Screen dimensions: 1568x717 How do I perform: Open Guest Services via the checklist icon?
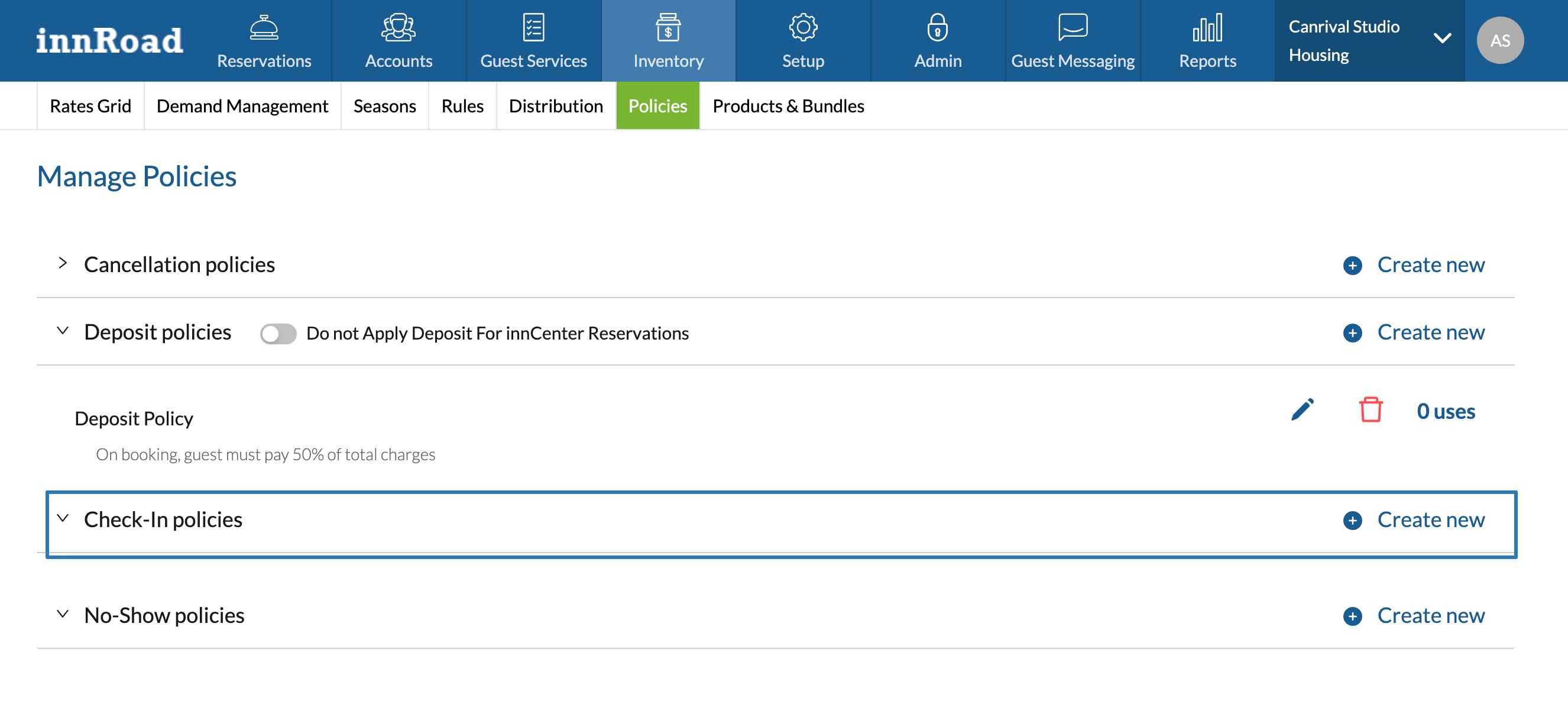(533, 28)
